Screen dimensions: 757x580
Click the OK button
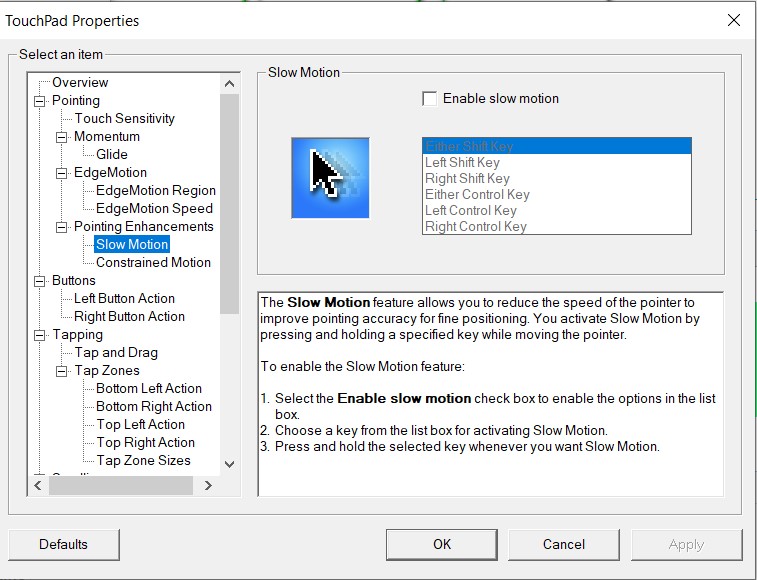(x=442, y=545)
